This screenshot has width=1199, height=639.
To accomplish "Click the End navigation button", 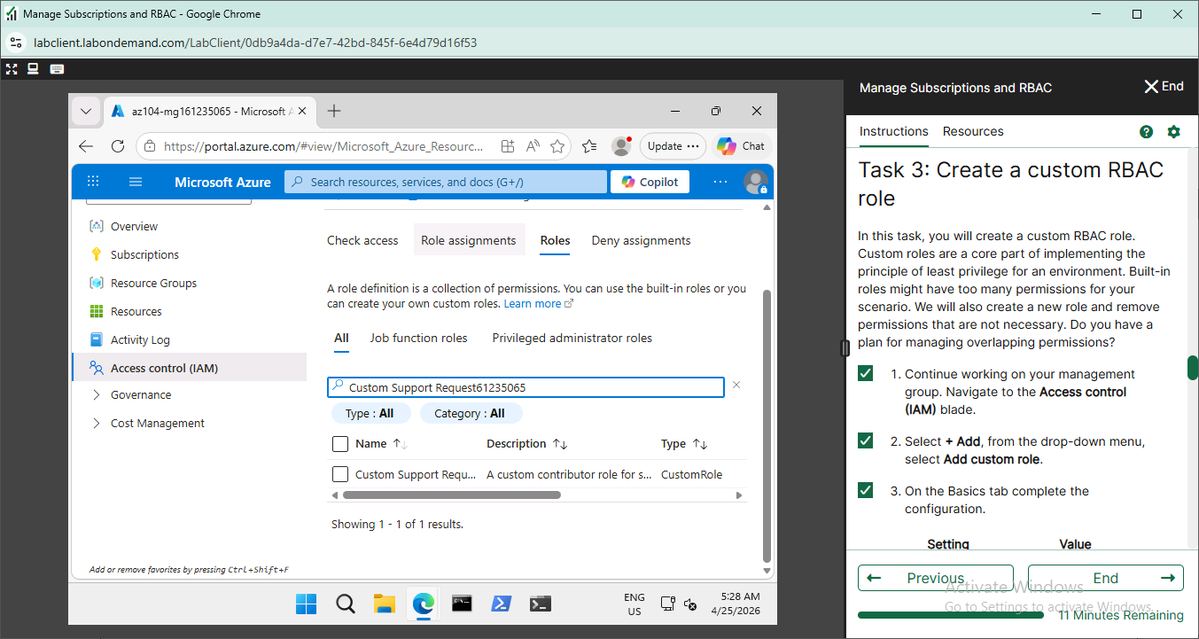I will coord(1106,578).
